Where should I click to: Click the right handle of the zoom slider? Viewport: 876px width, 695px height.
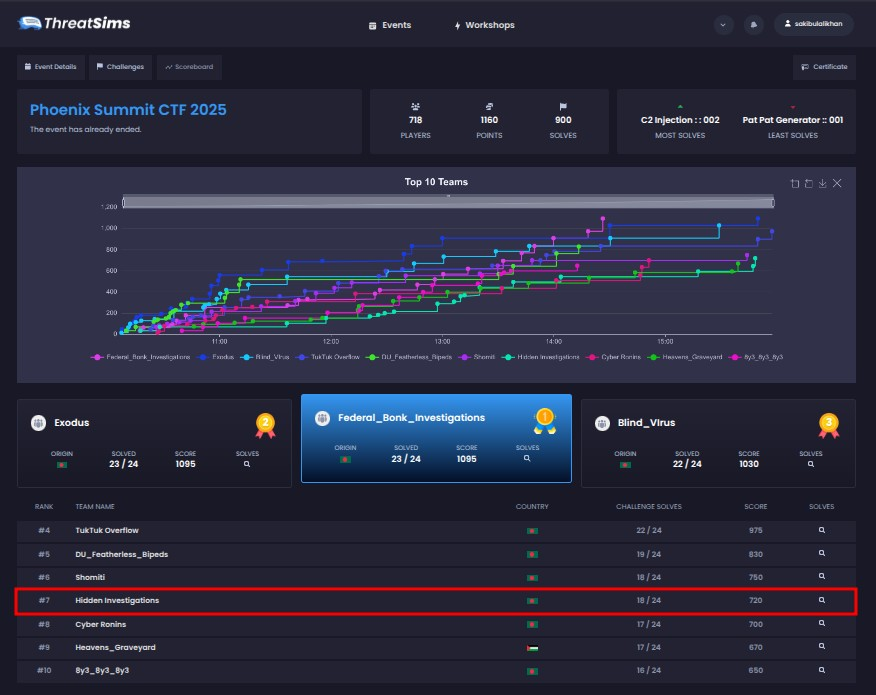click(x=773, y=202)
